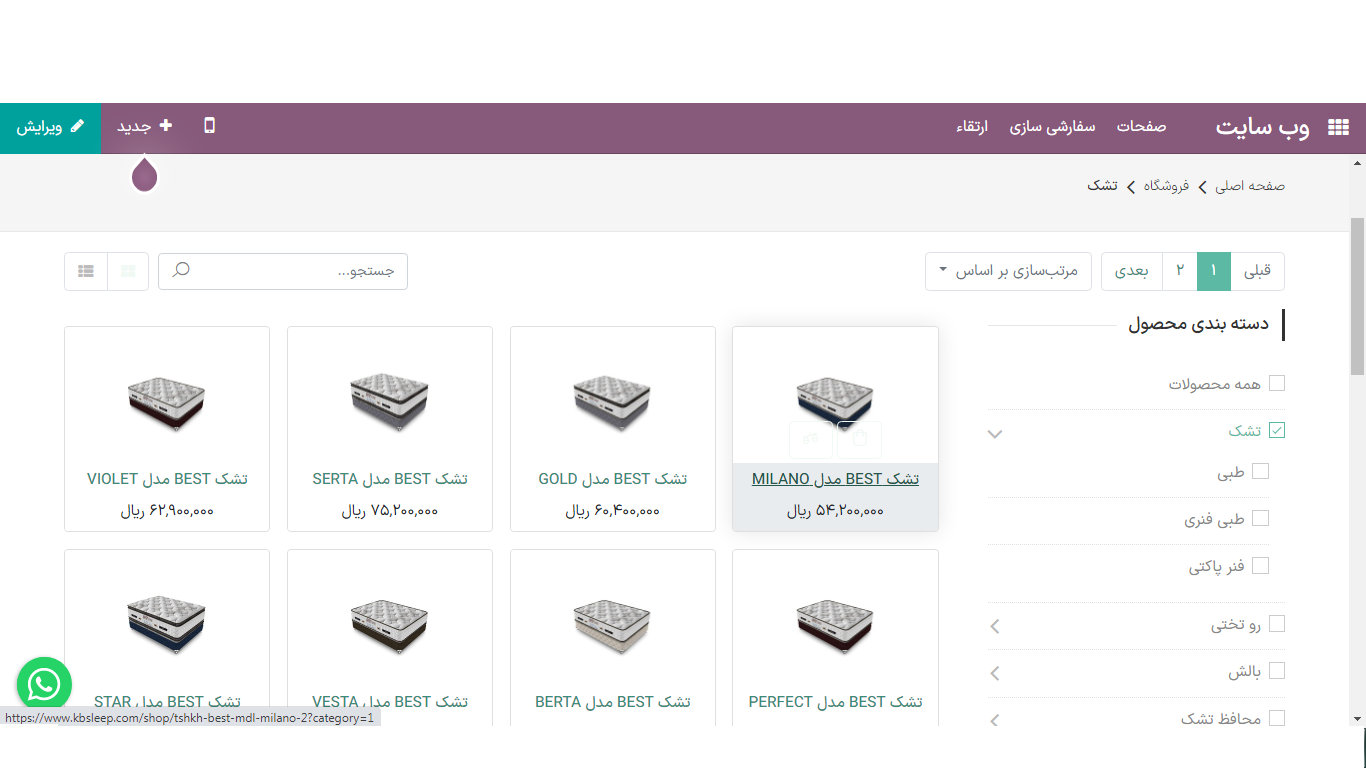Check the بالش category checkbox
Viewport: 1366px width, 768px height.
pos(1277,671)
